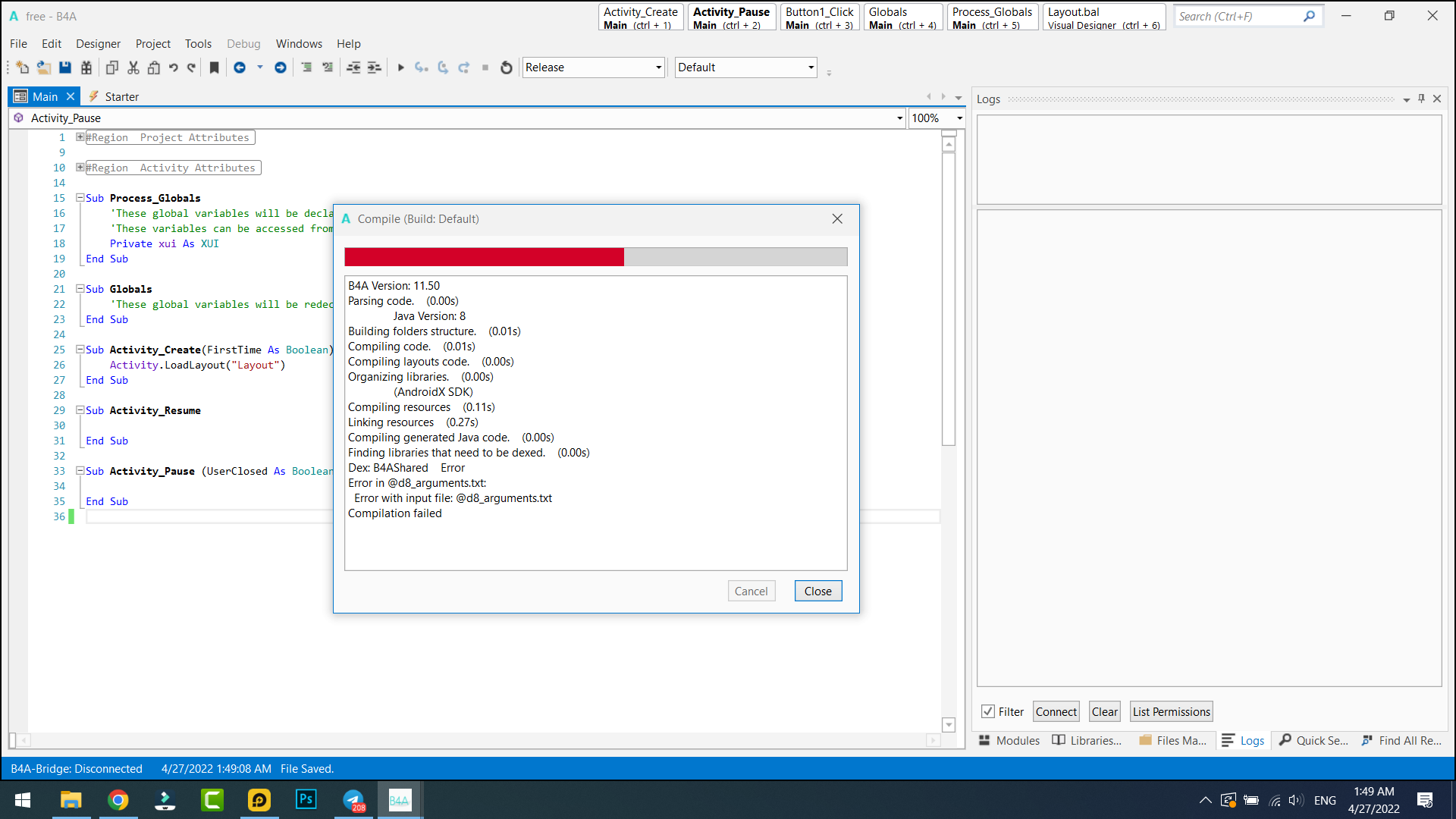
Task: Collapse the Sub Process_Globals block
Action: [x=80, y=198]
